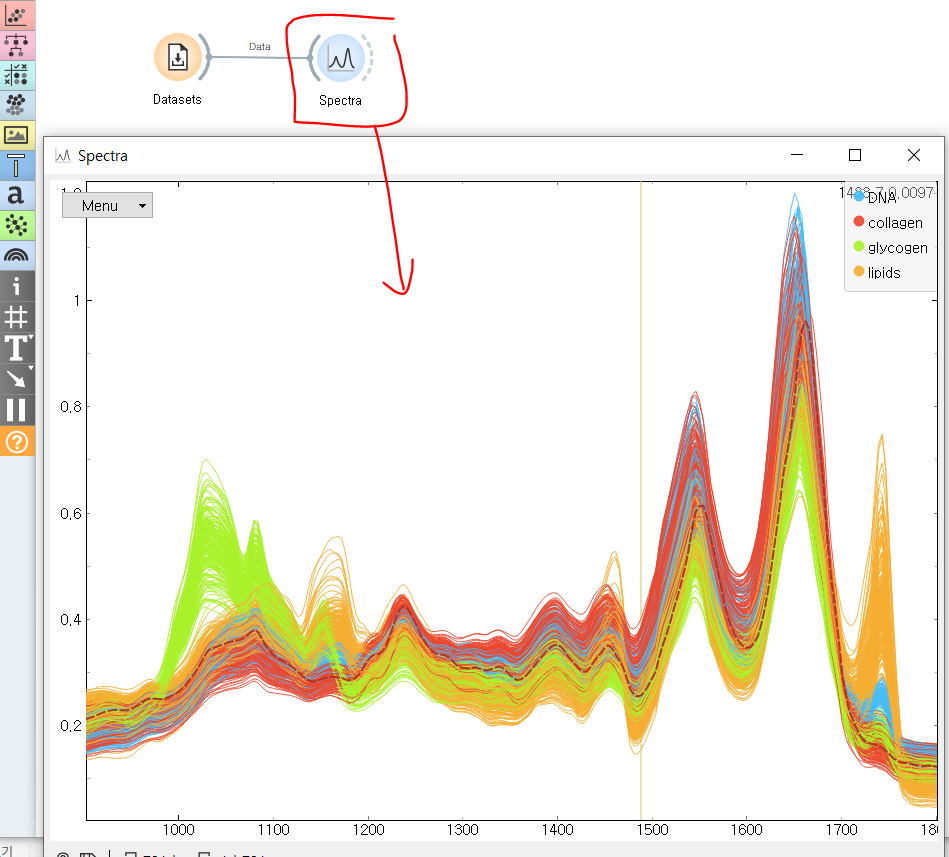This screenshot has height=857, width=949.
Task: Maximize the Spectra window
Action: (855, 155)
